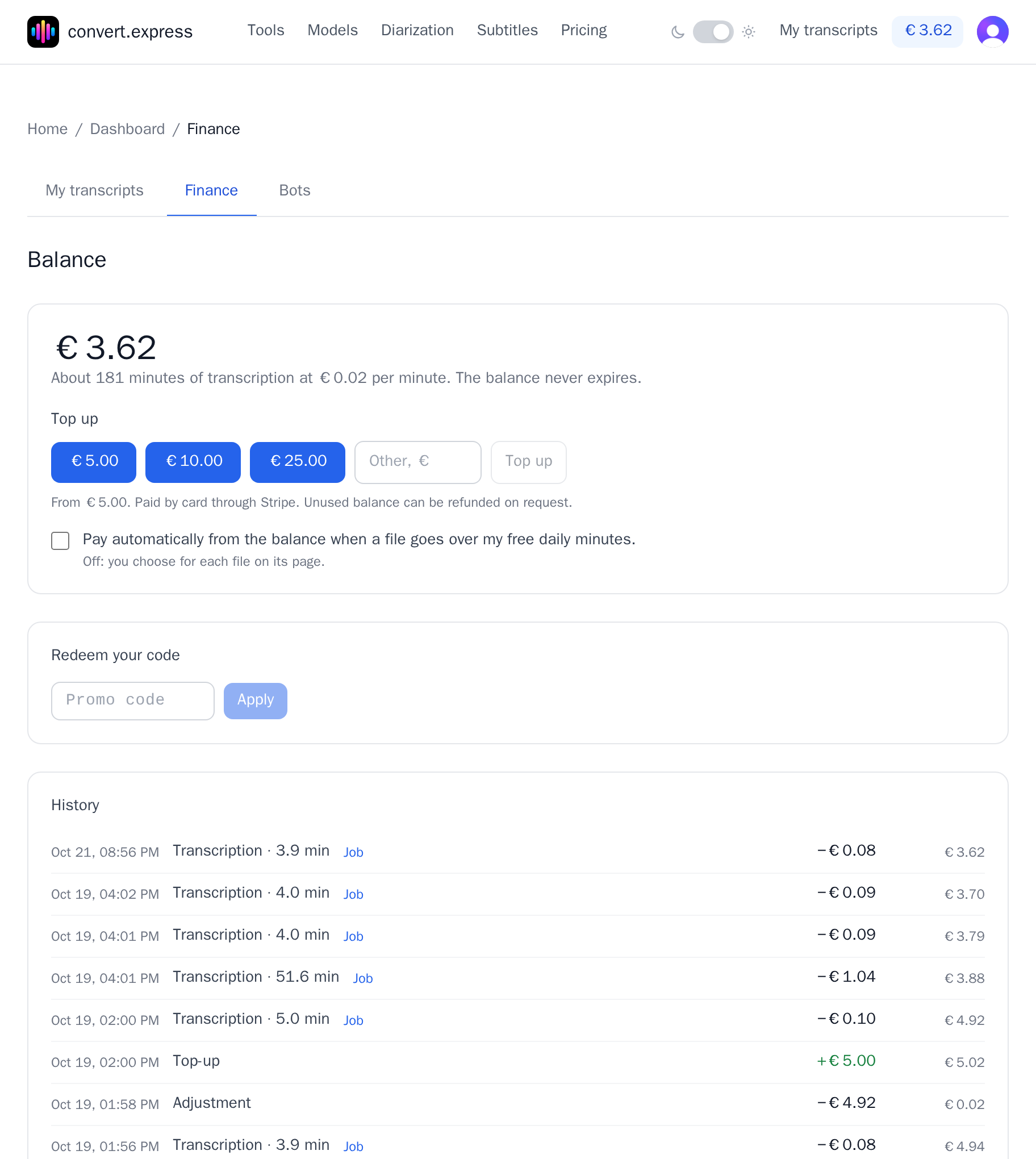Go to Dashboard breadcrumb
Screen dimensions: 1036x1159
(x=127, y=129)
